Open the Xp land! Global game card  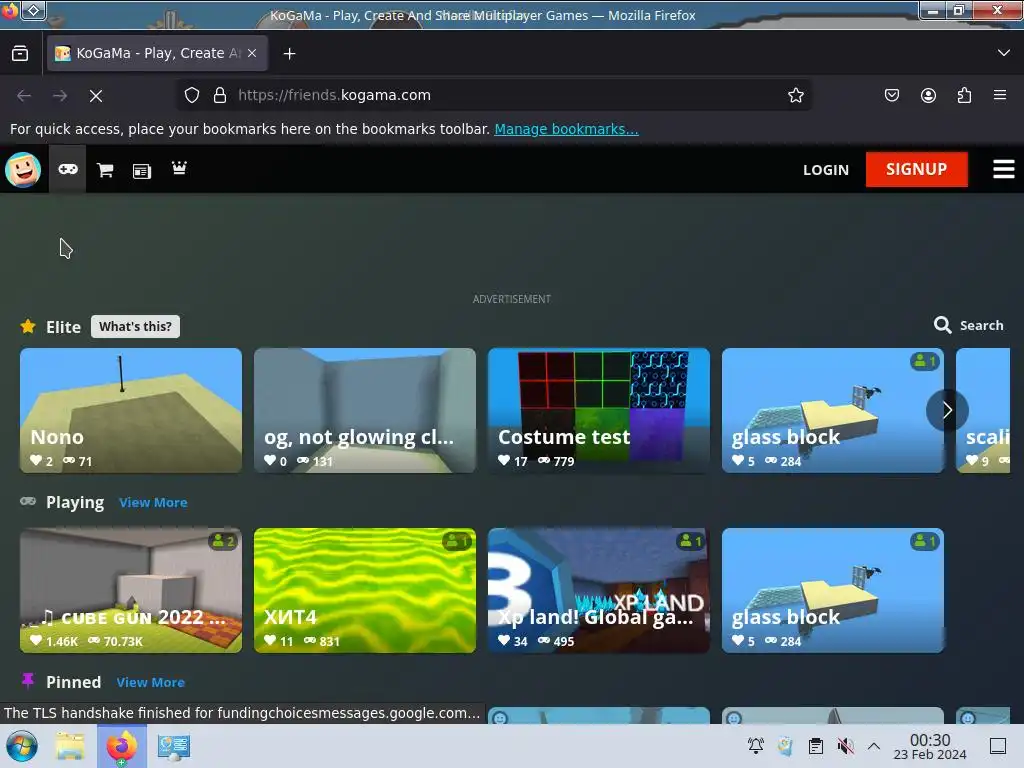pos(598,590)
